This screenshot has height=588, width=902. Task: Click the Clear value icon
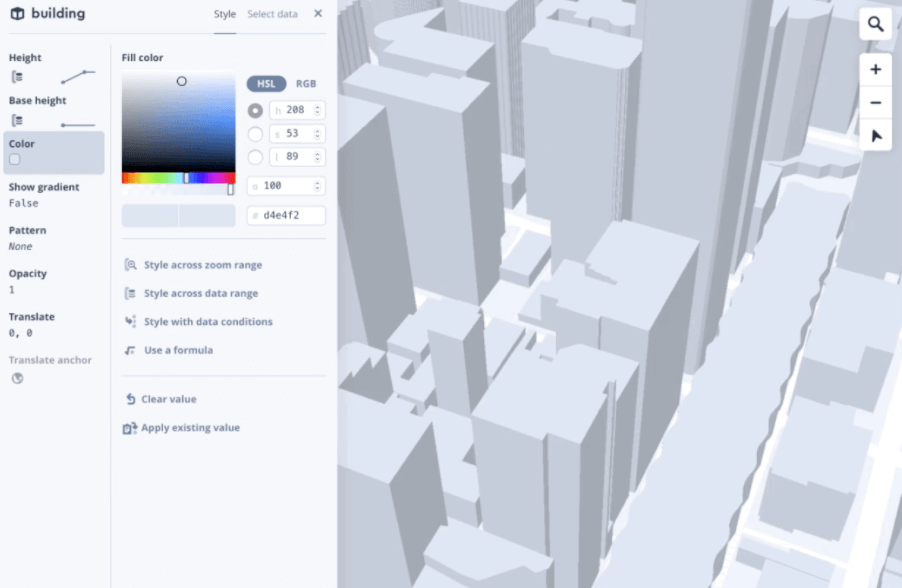point(129,398)
